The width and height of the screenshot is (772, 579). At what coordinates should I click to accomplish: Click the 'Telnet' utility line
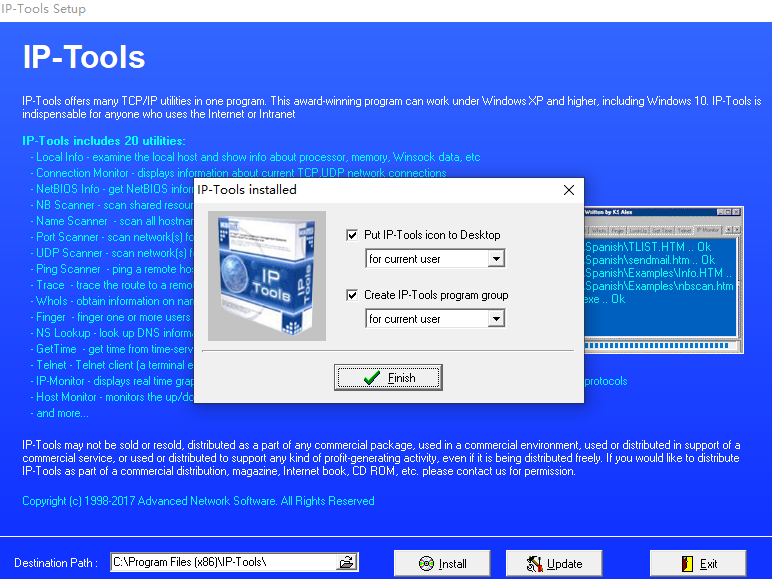[112, 365]
